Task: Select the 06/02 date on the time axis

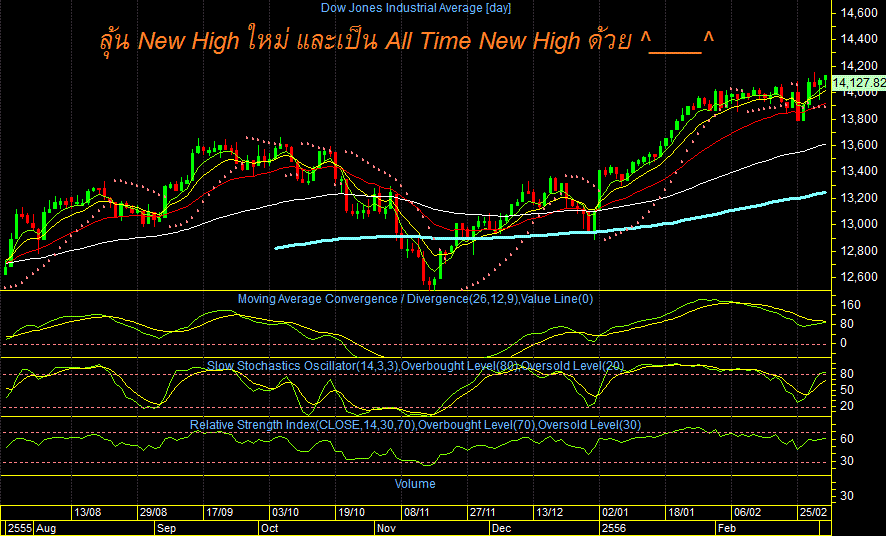Action: point(746,512)
